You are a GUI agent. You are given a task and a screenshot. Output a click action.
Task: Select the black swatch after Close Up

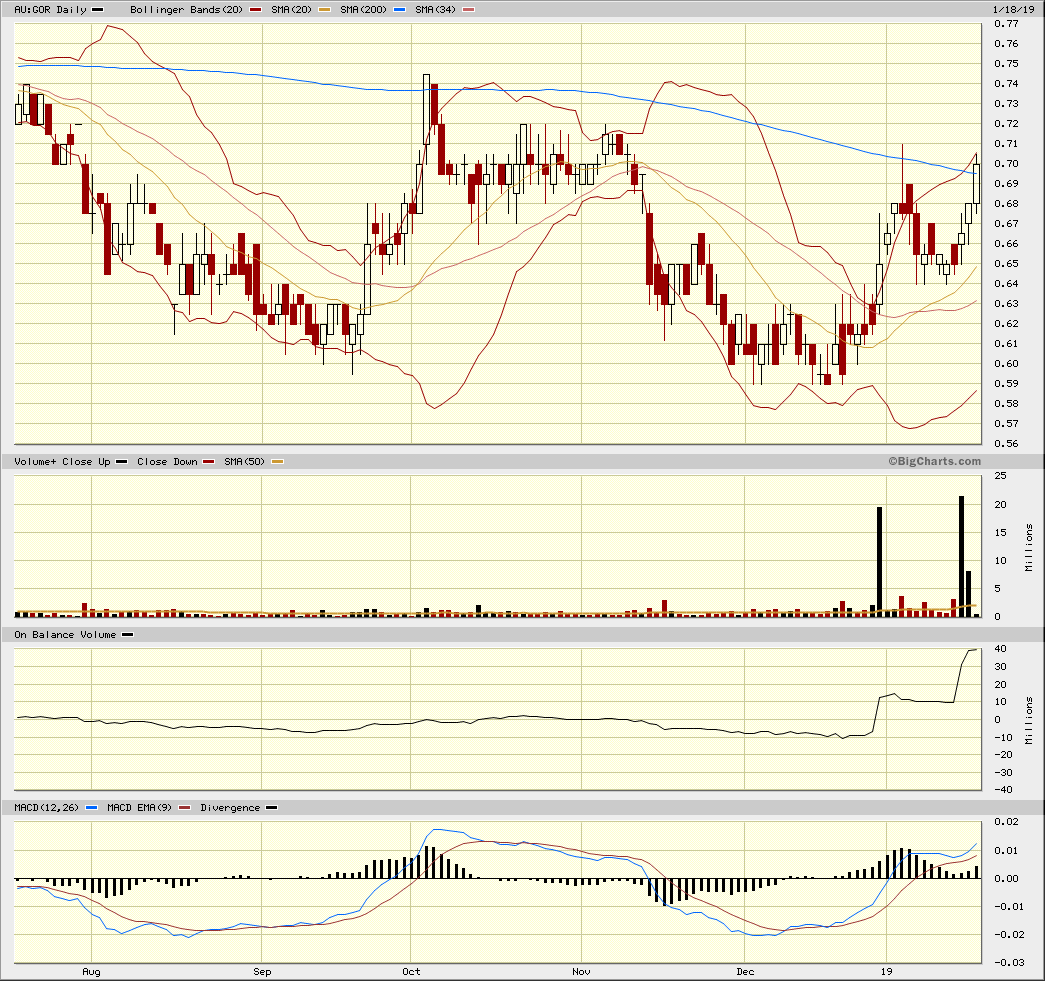[121, 461]
